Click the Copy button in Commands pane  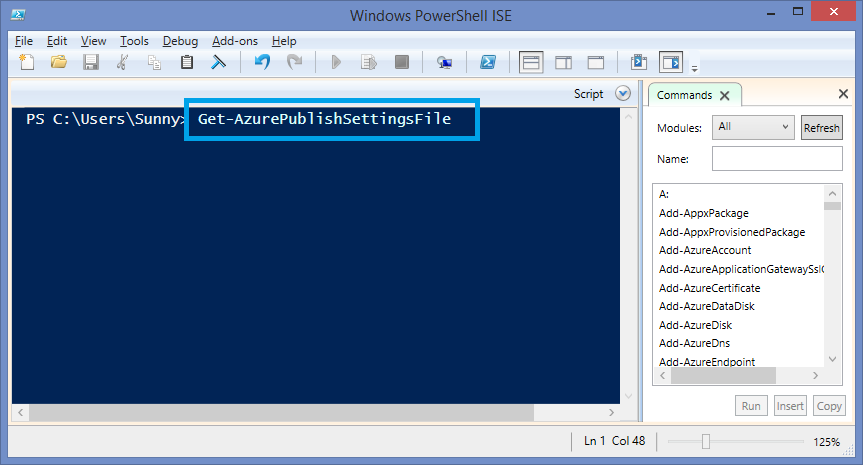click(829, 406)
